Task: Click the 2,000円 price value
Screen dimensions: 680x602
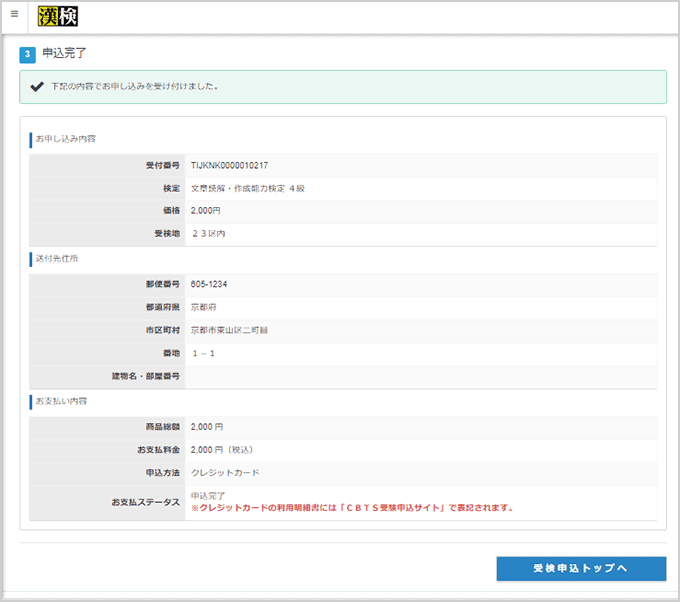Action: pyautogui.click(x=206, y=211)
